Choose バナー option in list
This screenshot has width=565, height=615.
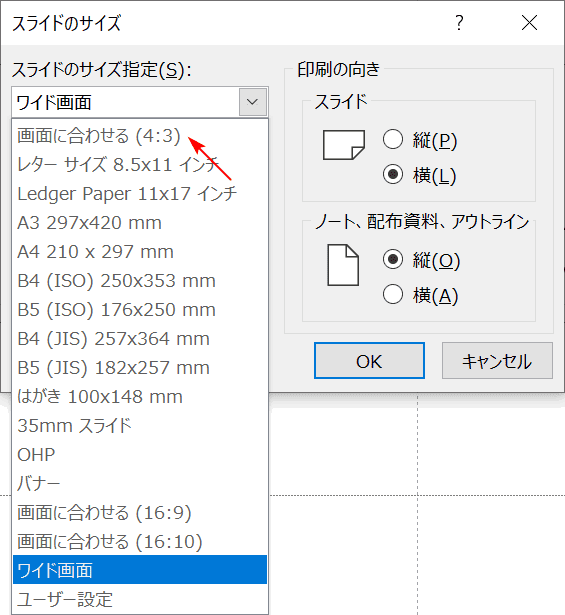pyautogui.click(x=140, y=484)
